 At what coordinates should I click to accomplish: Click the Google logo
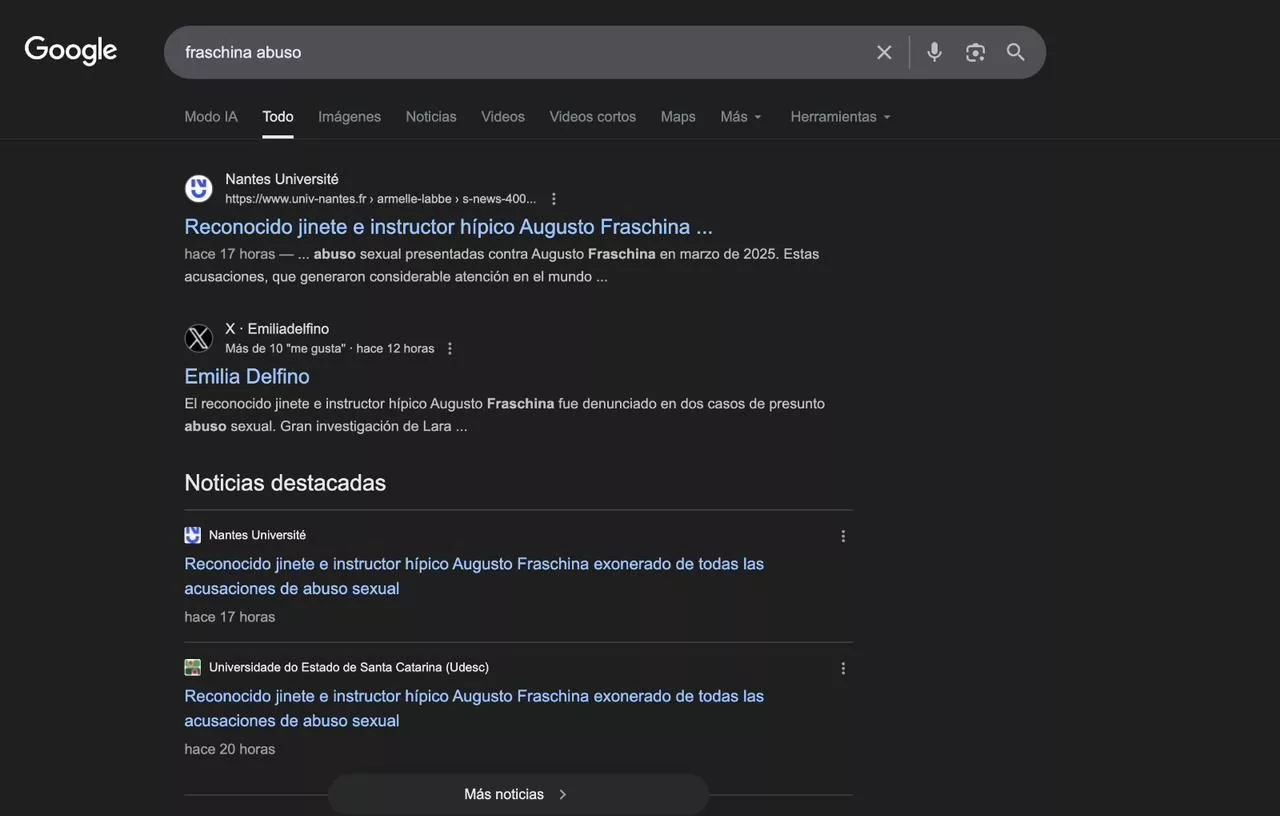pos(69,49)
